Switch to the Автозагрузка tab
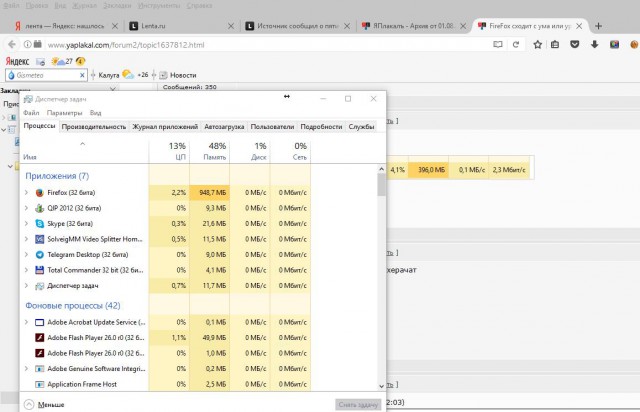Viewport: 640px width, 412px height. coord(224,127)
